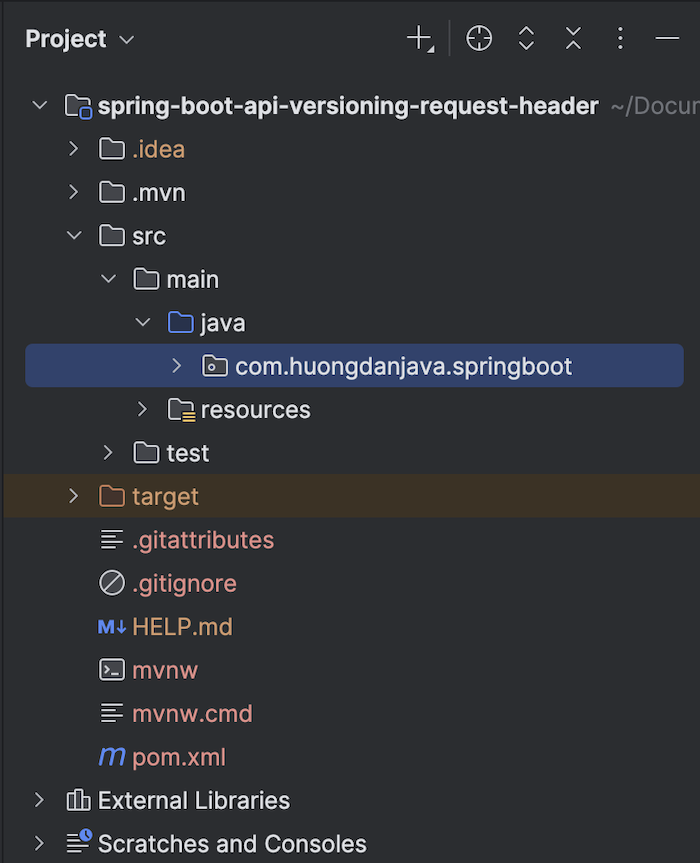Click the ignore icon next to .gitignore
Viewport: 700px width, 863px height.
[112, 583]
